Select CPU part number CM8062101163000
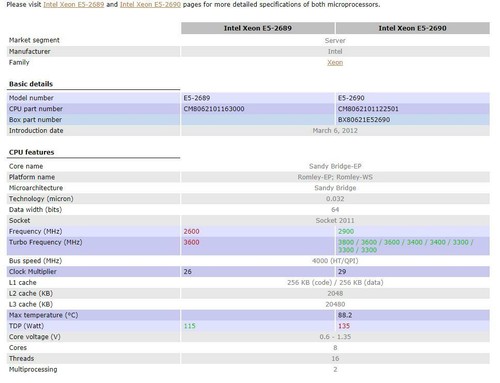Screen dimensions: 500x383 coord(214,109)
